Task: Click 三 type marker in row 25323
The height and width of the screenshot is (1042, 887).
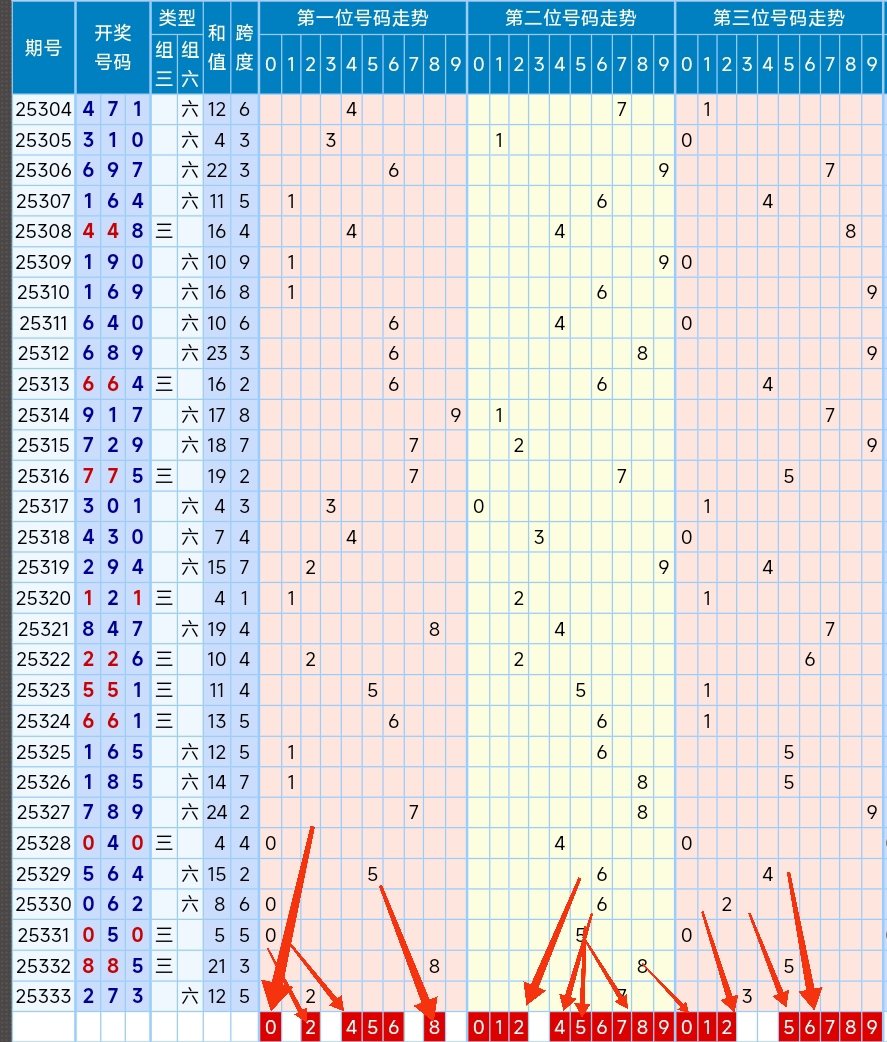Action: (164, 690)
